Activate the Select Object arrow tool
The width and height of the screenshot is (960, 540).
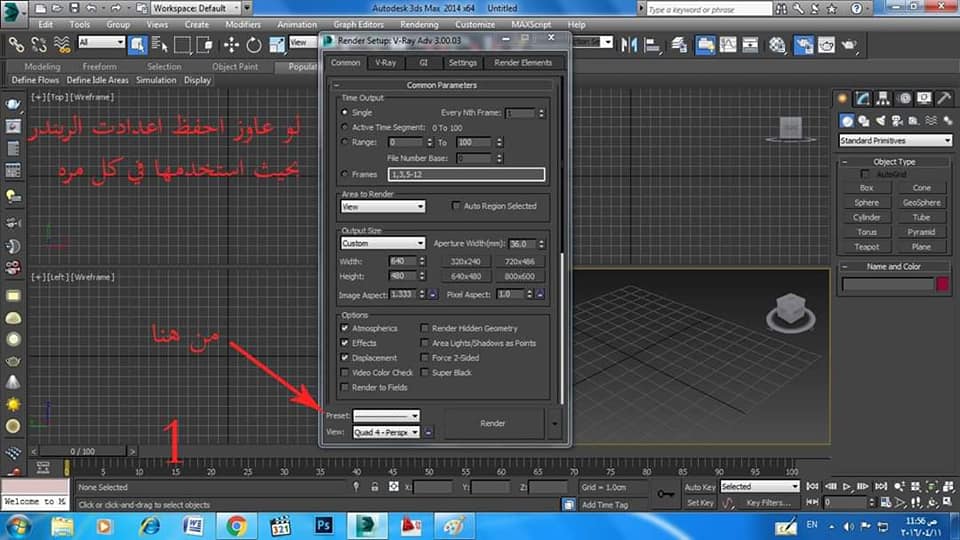click(x=137, y=44)
